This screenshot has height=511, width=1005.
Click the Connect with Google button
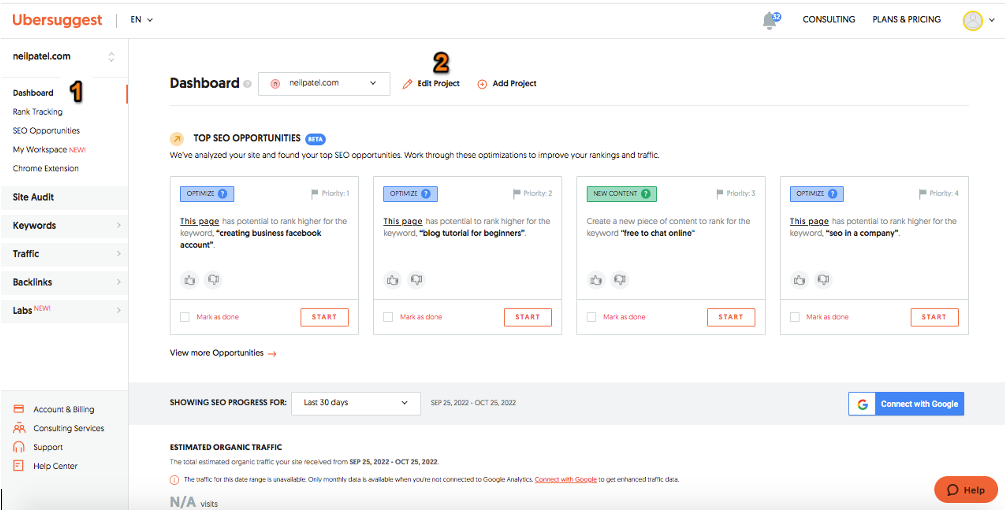tap(907, 404)
